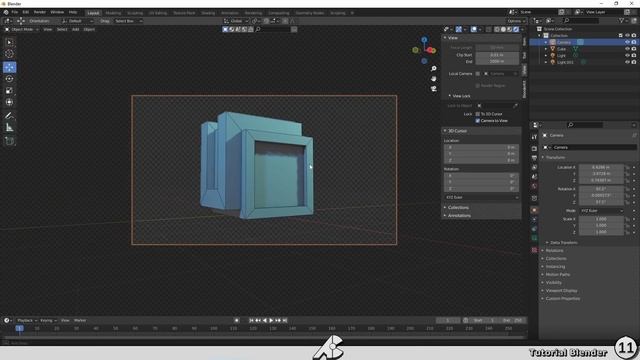Expand the Light.001 item in outliner
The image size is (640, 360).
(x=546, y=62)
